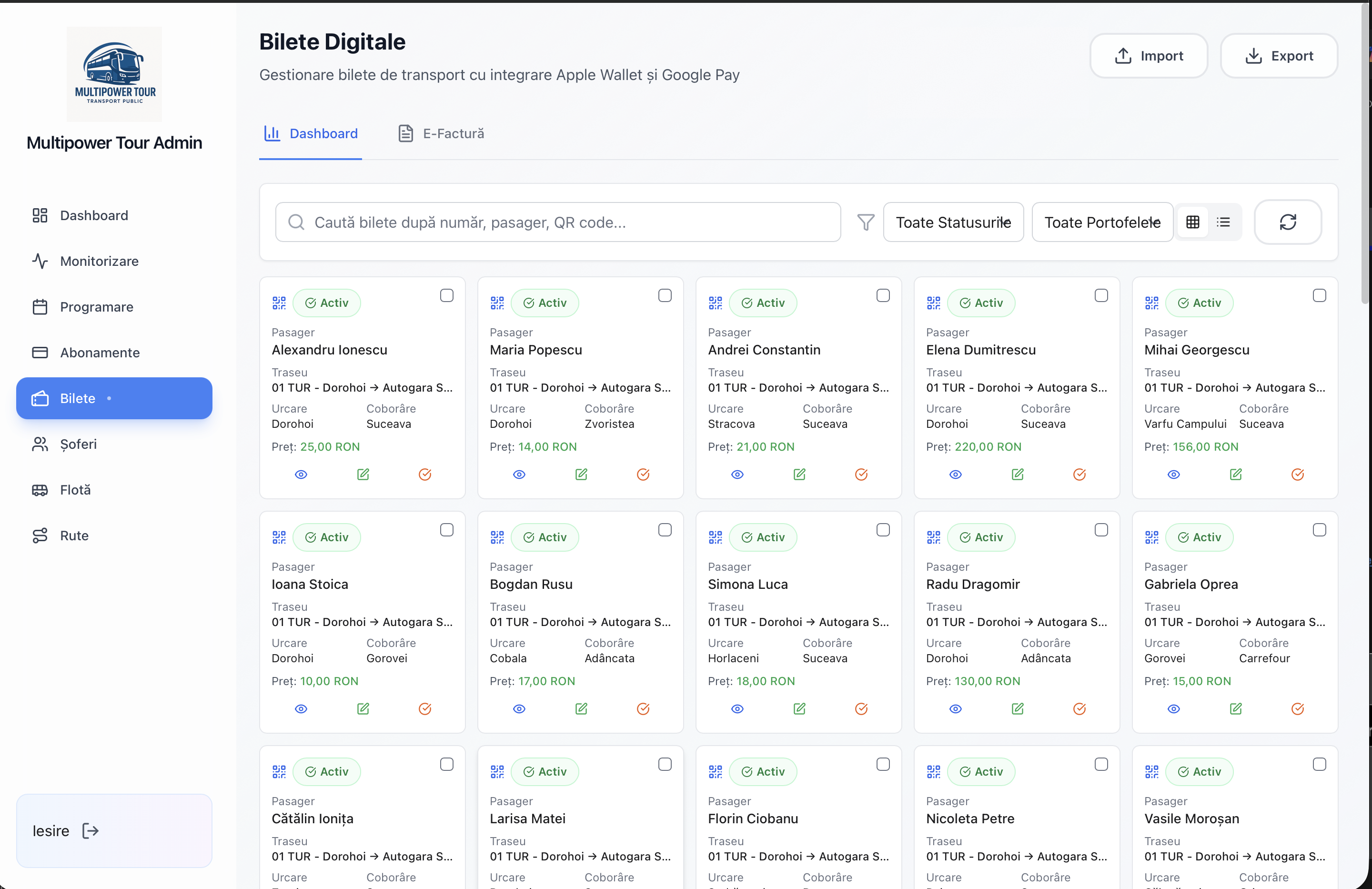1372x889 pixels.
Task: View Andrei Constantin's ticket eye icon
Action: tap(737, 475)
